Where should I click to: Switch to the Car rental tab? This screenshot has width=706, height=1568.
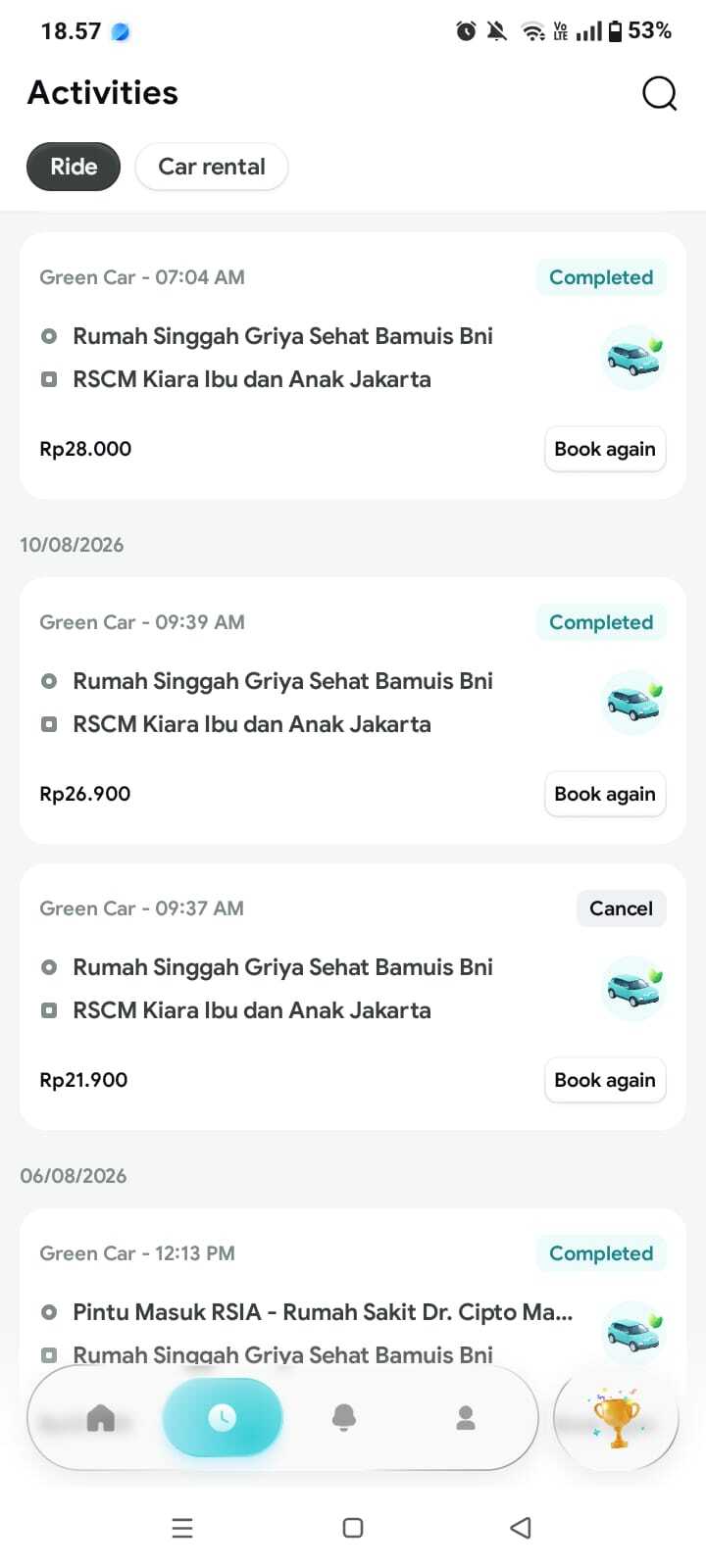point(212,167)
